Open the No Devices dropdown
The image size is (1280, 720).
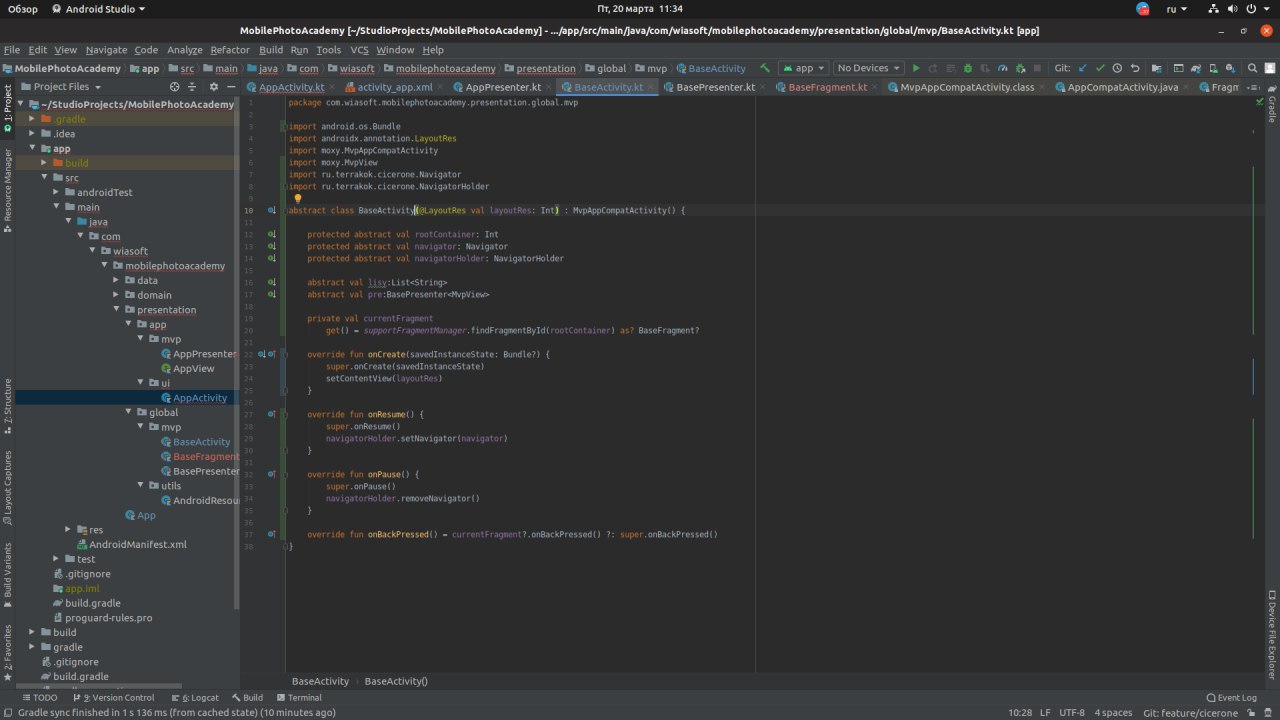[868, 68]
